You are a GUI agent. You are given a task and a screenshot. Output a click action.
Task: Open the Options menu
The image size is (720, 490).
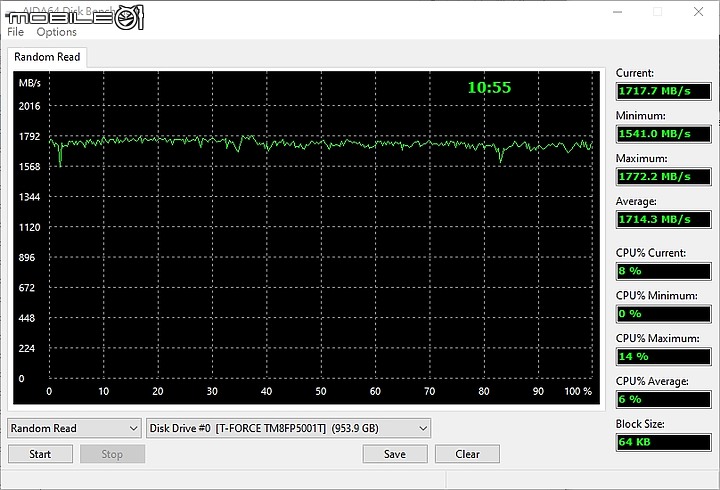point(56,32)
